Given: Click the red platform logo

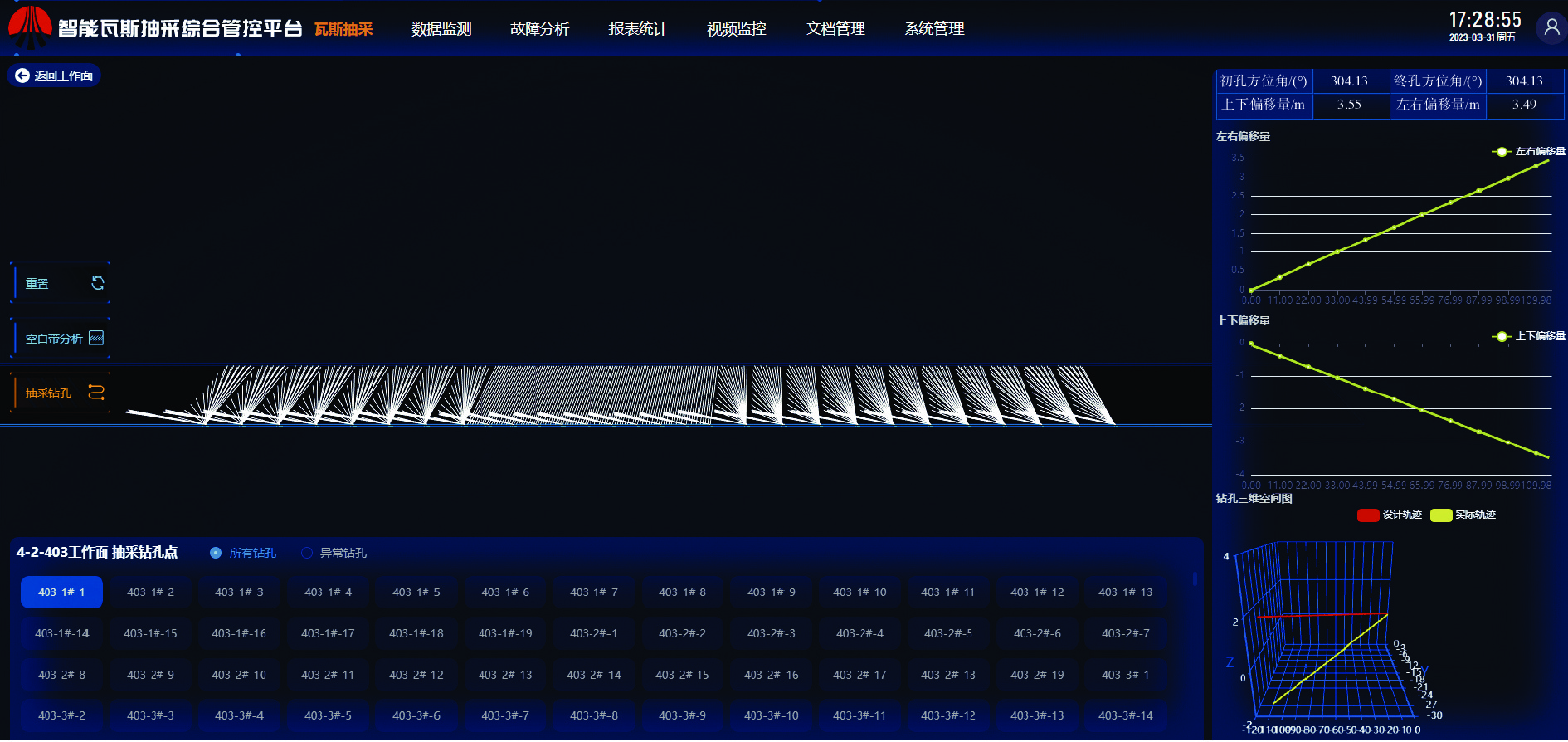Looking at the screenshot, I should pyautogui.click(x=30, y=27).
